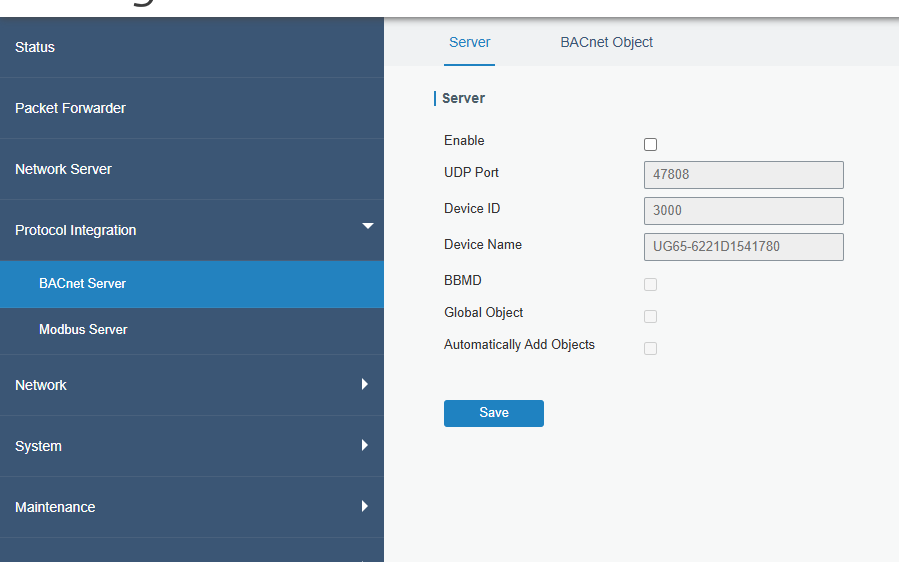Select the Server tab
This screenshot has height=562, width=899.
click(x=470, y=42)
